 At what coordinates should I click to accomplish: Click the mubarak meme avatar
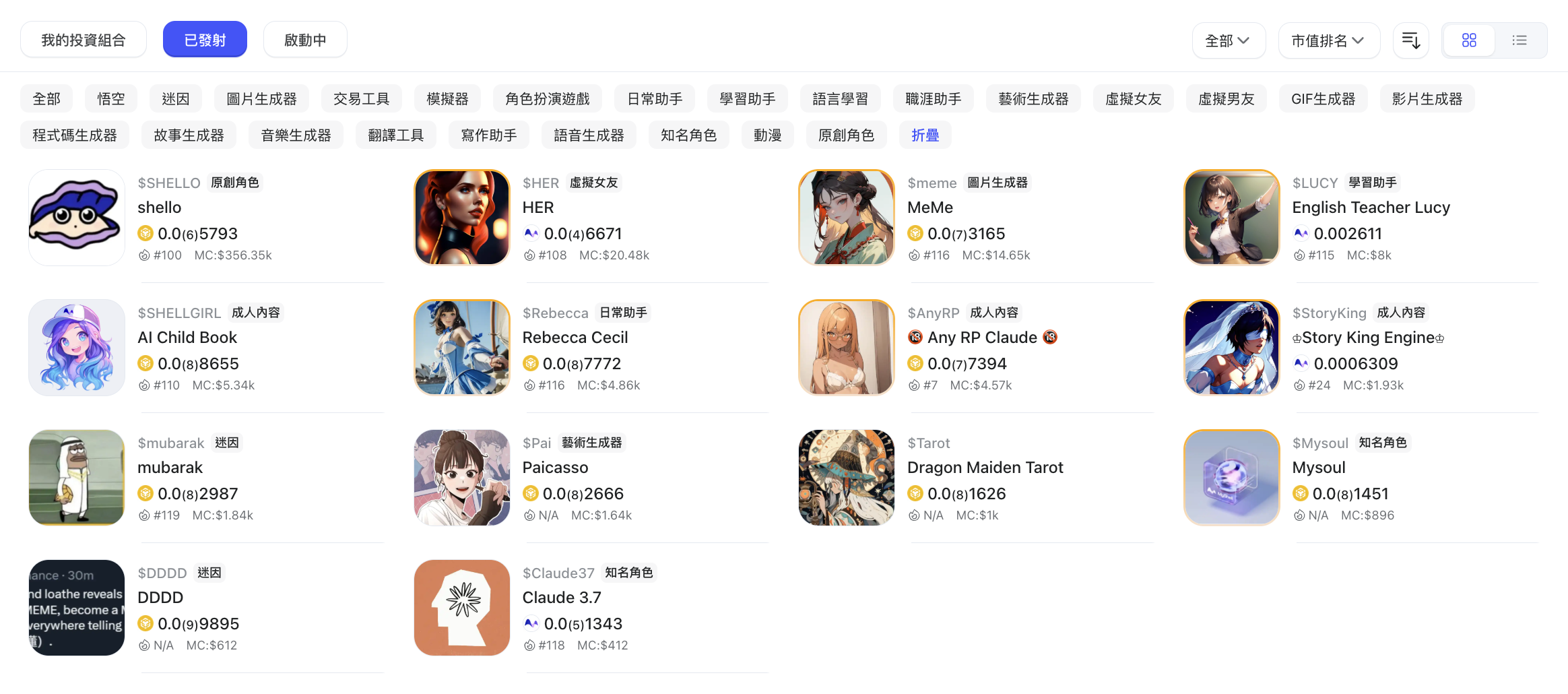[x=77, y=478]
